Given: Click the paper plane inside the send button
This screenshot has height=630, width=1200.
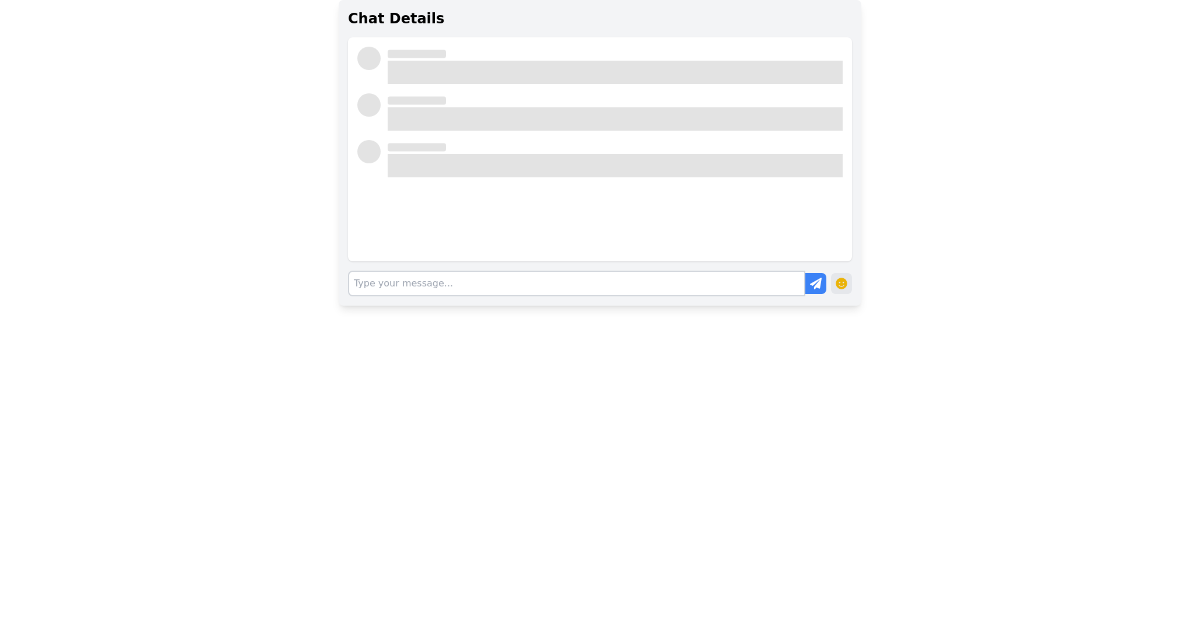Looking at the screenshot, I should click(x=815, y=283).
